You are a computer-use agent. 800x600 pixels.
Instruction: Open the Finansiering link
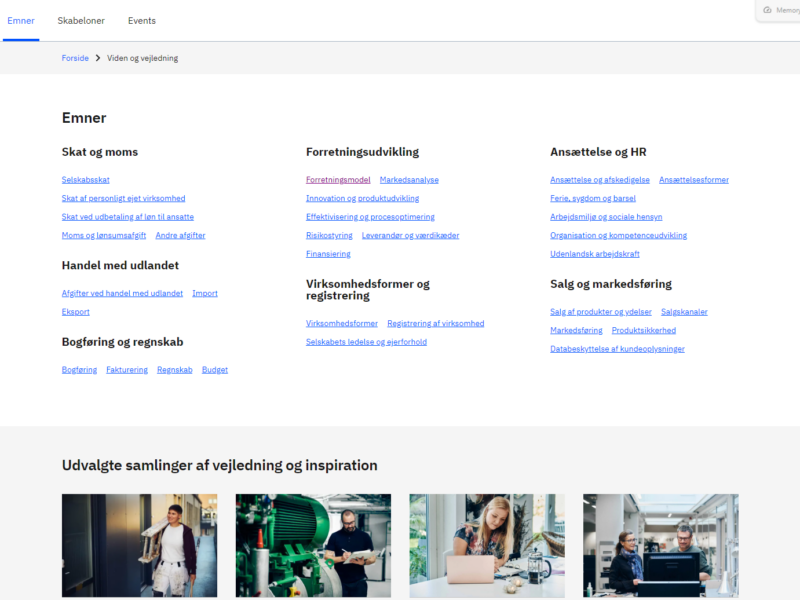coord(328,254)
